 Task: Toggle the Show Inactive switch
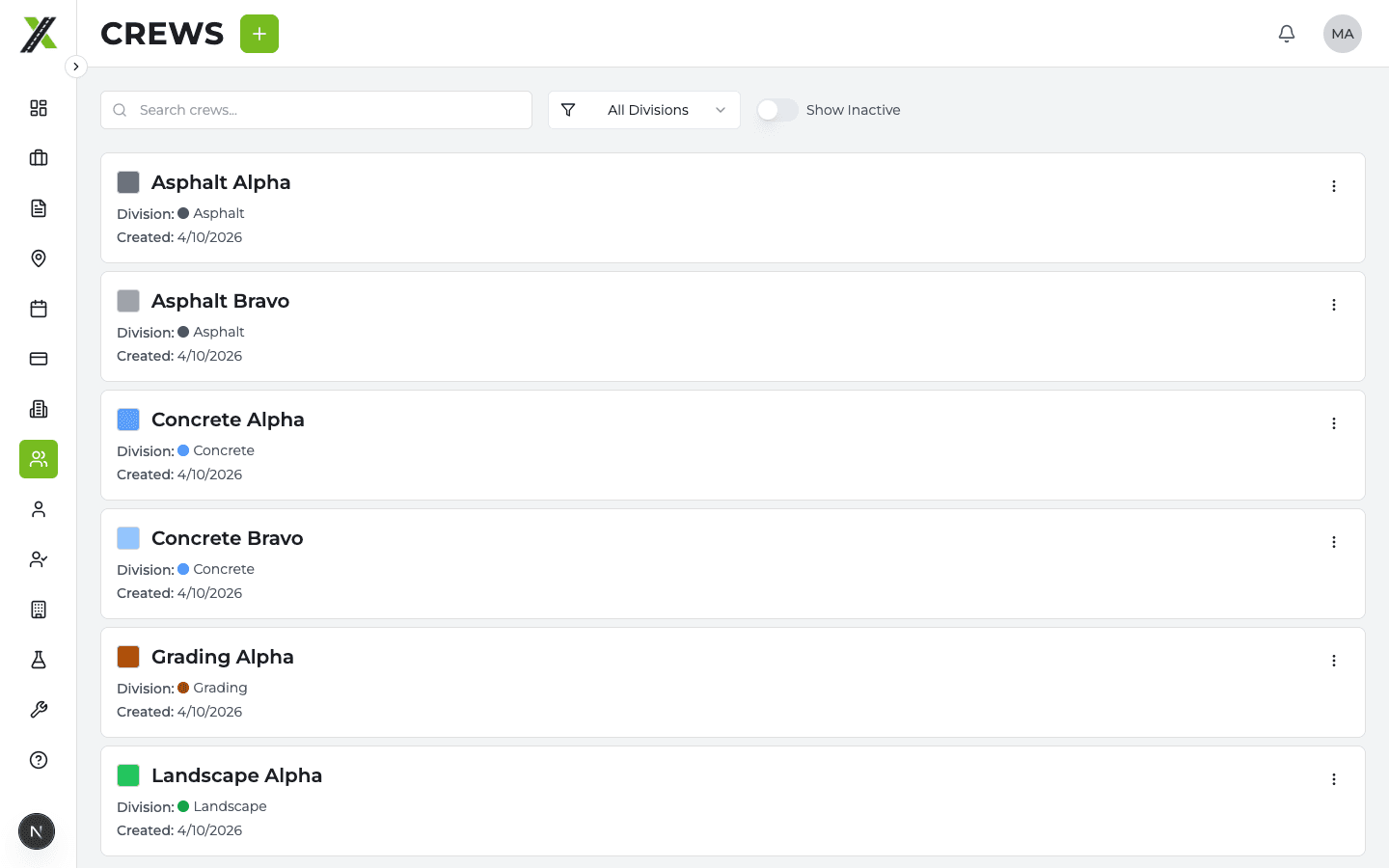point(777,110)
